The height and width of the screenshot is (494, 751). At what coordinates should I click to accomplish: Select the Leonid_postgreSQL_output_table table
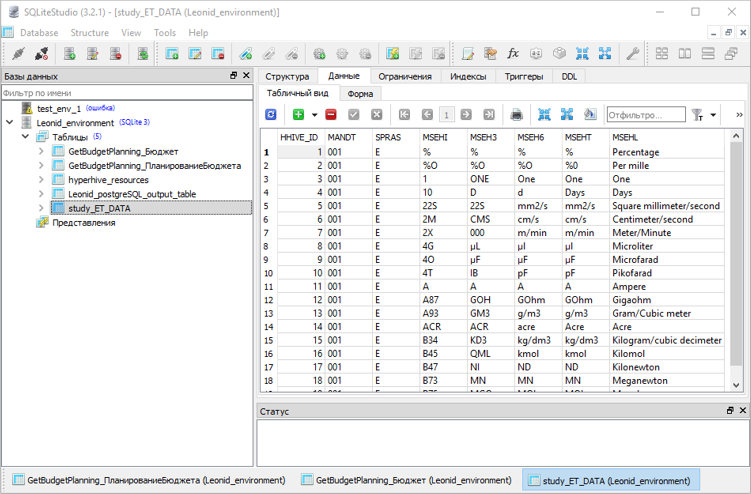[131, 194]
